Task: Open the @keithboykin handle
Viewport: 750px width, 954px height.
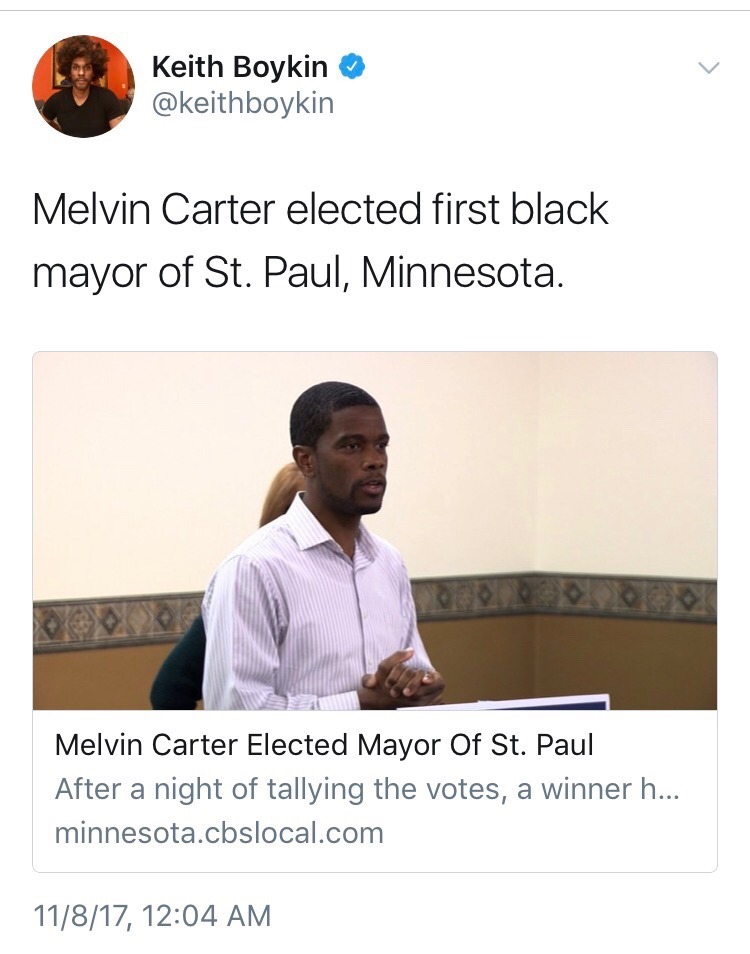Action: (242, 102)
